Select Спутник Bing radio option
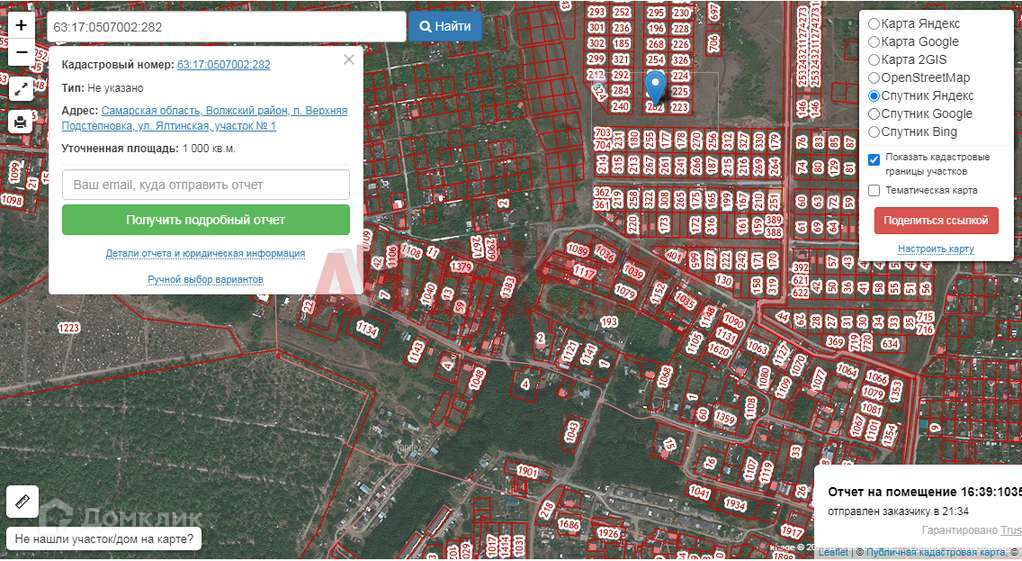This screenshot has width=1022, height=561. tap(874, 132)
